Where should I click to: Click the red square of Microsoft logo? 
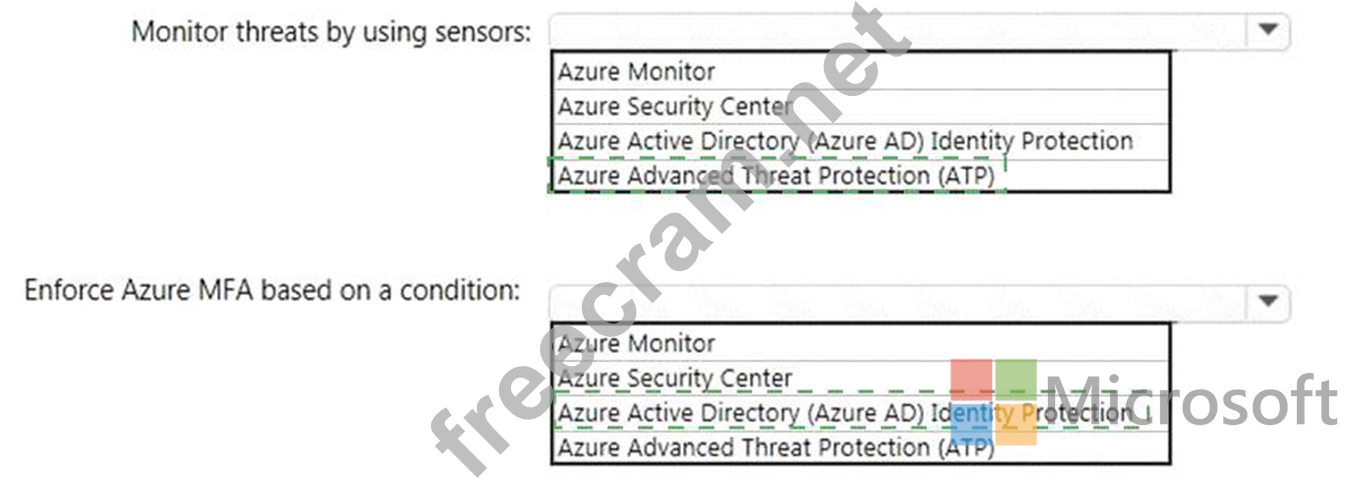pos(971,380)
